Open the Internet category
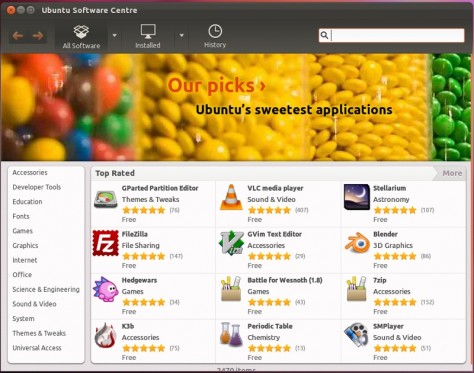This screenshot has height=373, width=474. click(25, 260)
